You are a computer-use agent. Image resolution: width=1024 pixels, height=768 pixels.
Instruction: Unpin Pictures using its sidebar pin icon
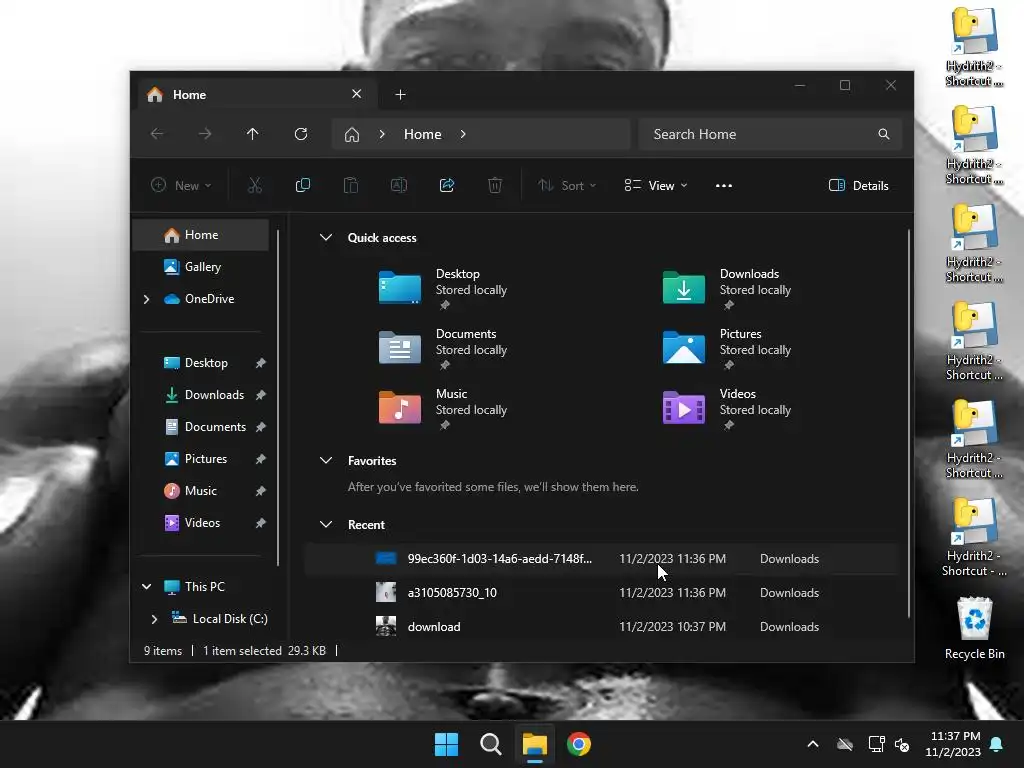coord(261,459)
